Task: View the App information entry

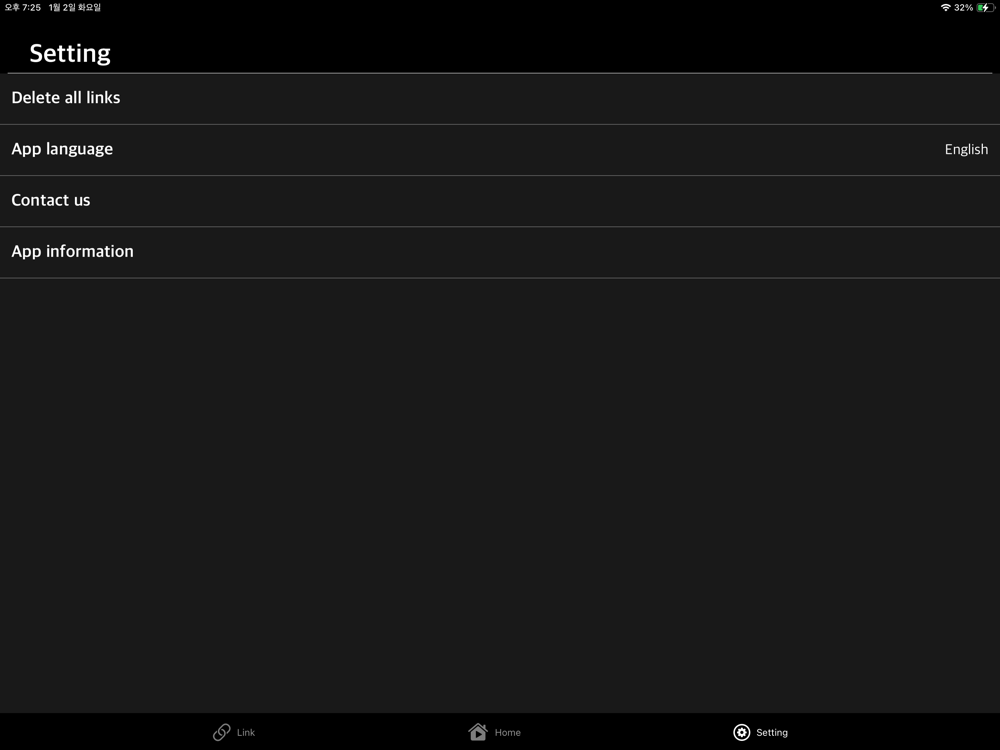Action: (500, 252)
